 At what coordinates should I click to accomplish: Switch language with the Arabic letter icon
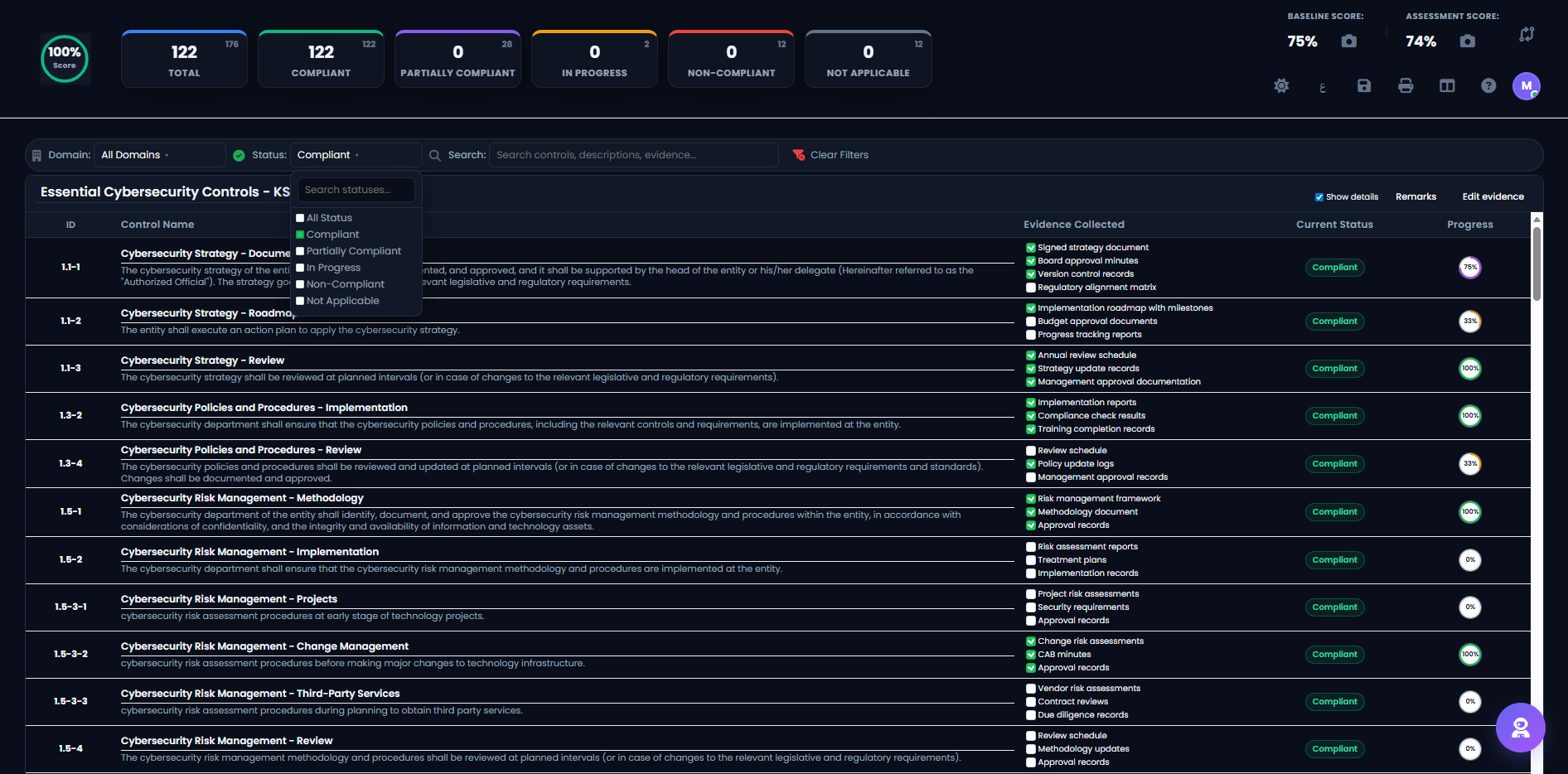[1323, 87]
